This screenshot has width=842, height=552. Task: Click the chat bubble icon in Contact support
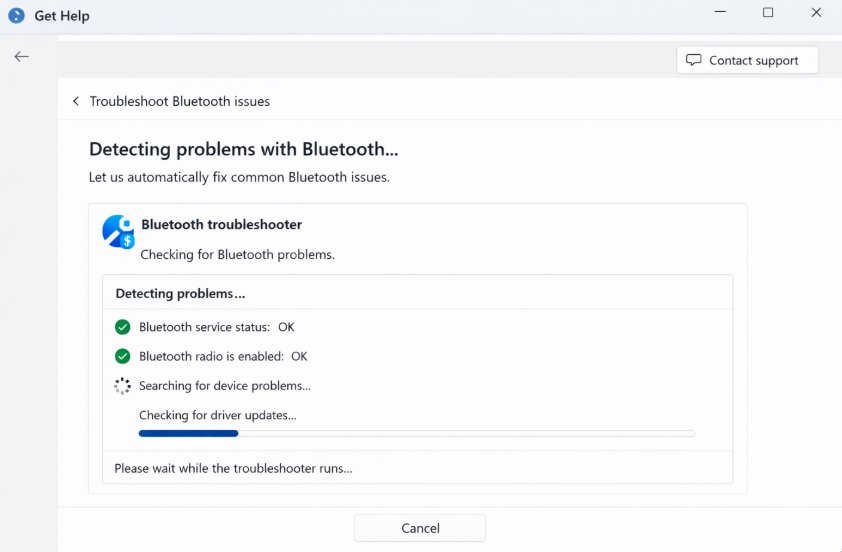point(694,60)
